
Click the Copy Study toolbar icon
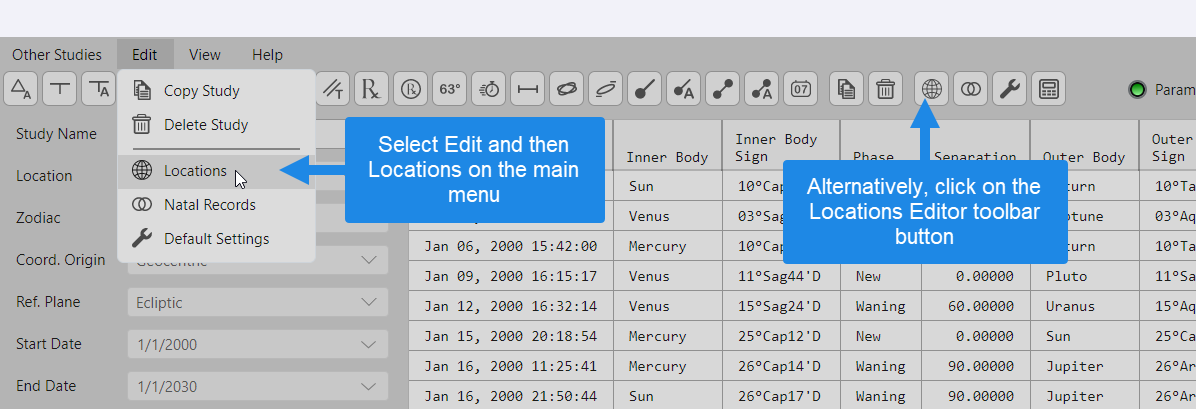tap(846, 89)
